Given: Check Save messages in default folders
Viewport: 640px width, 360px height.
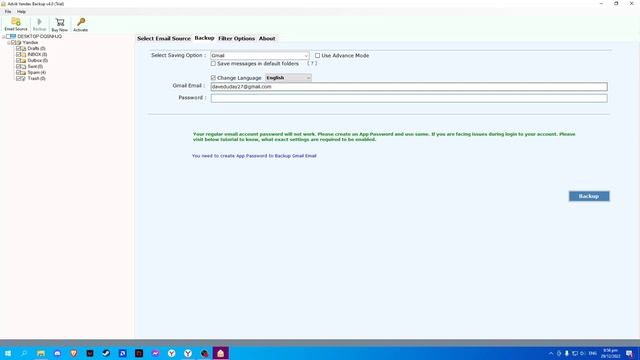Looking at the screenshot, I should click(x=213, y=64).
